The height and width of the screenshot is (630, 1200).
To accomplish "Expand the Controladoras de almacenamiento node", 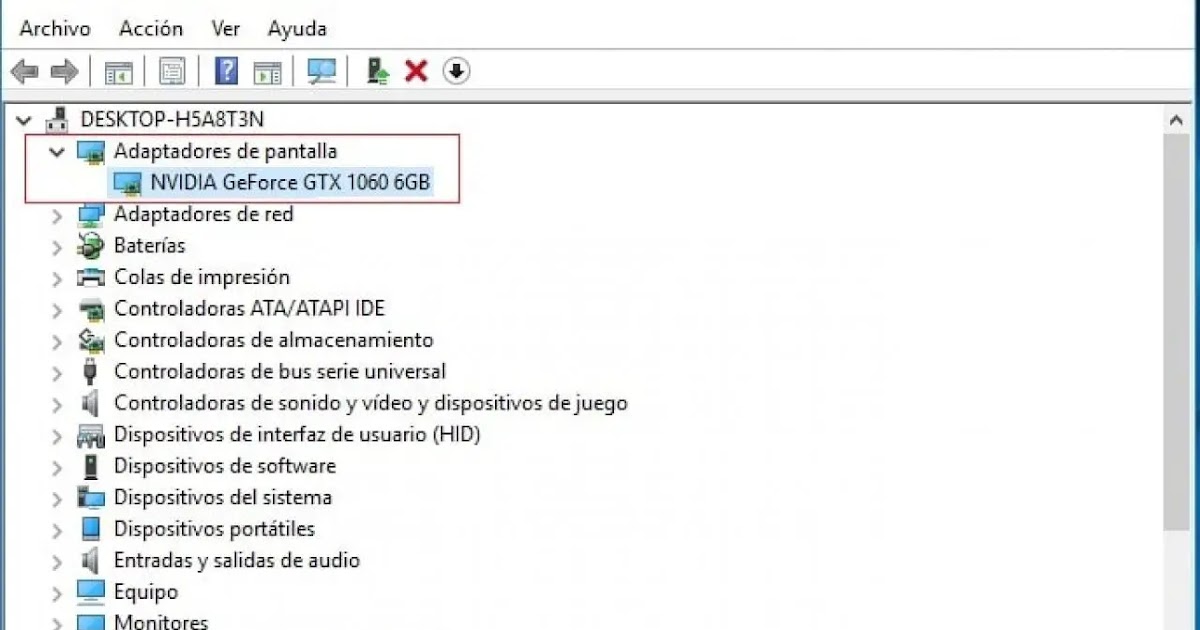I will [57, 340].
